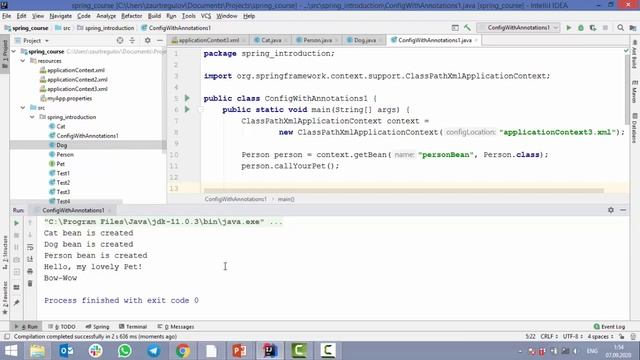Open the TODO tool window

coord(62,327)
